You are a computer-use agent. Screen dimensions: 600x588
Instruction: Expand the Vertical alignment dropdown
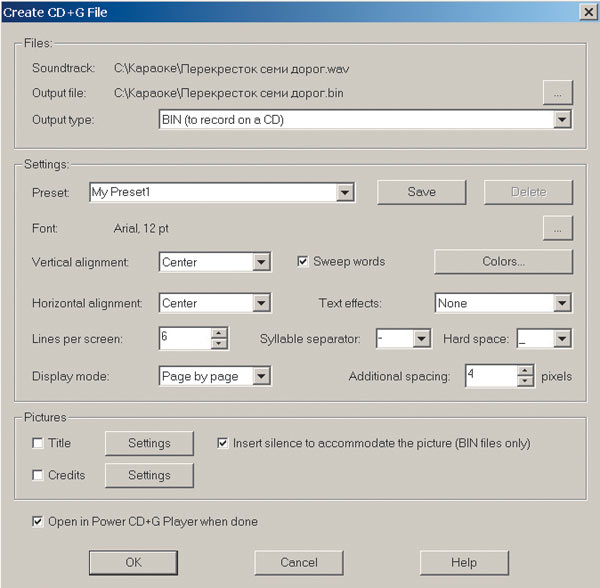[x=261, y=263]
